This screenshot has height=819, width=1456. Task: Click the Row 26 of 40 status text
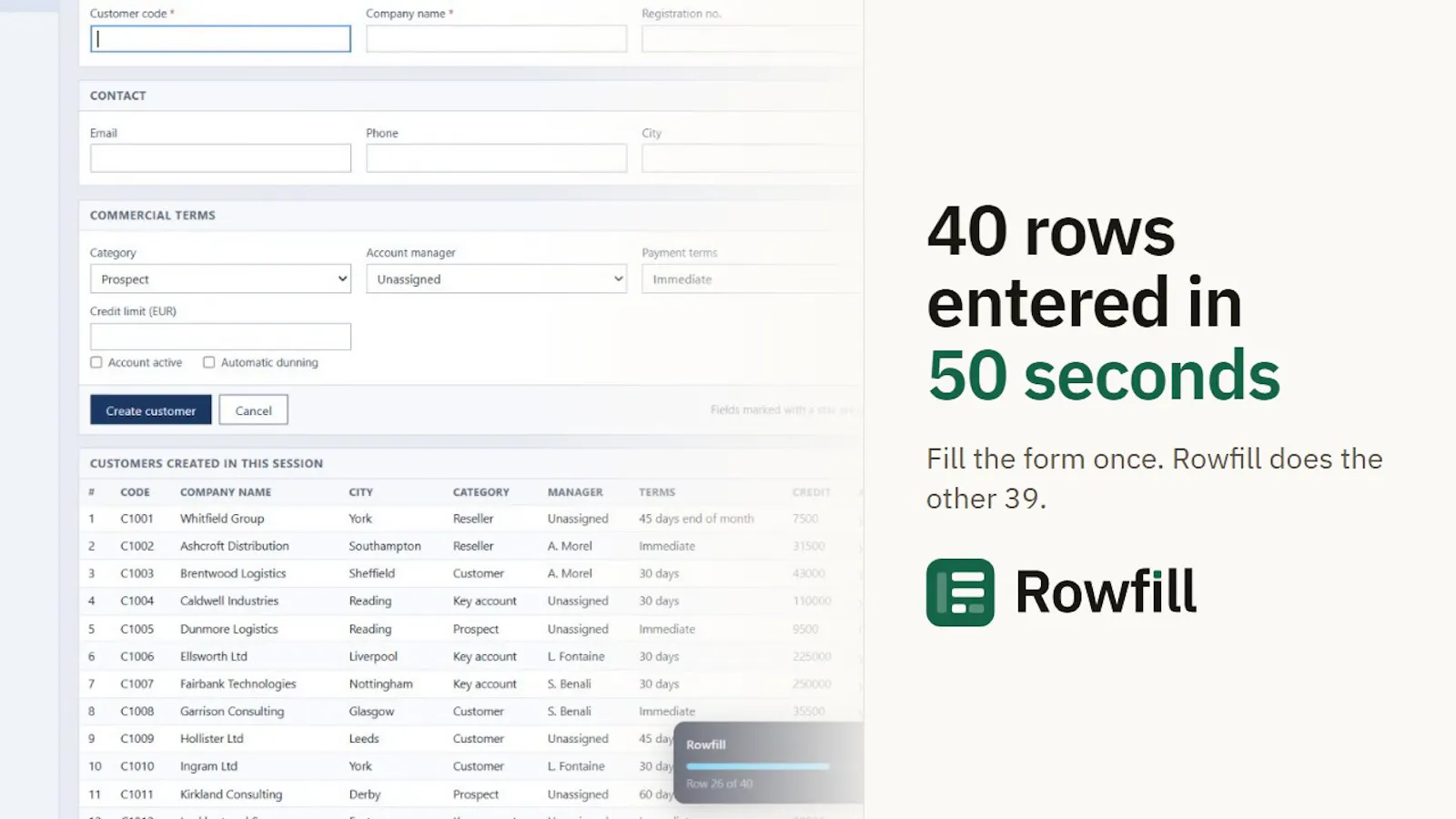click(x=719, y=784)
